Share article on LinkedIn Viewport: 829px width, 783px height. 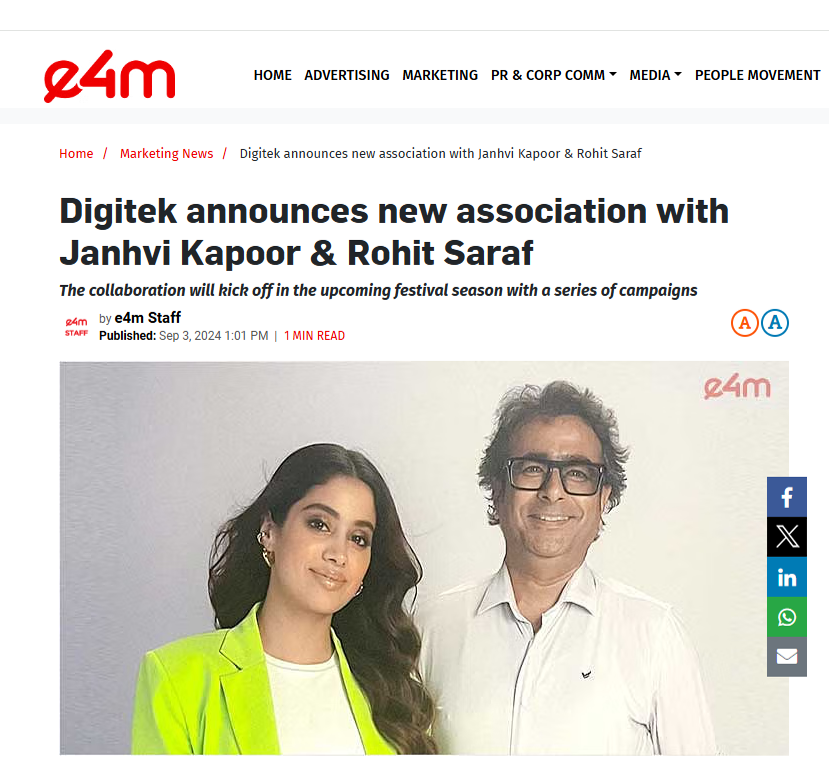787,577
